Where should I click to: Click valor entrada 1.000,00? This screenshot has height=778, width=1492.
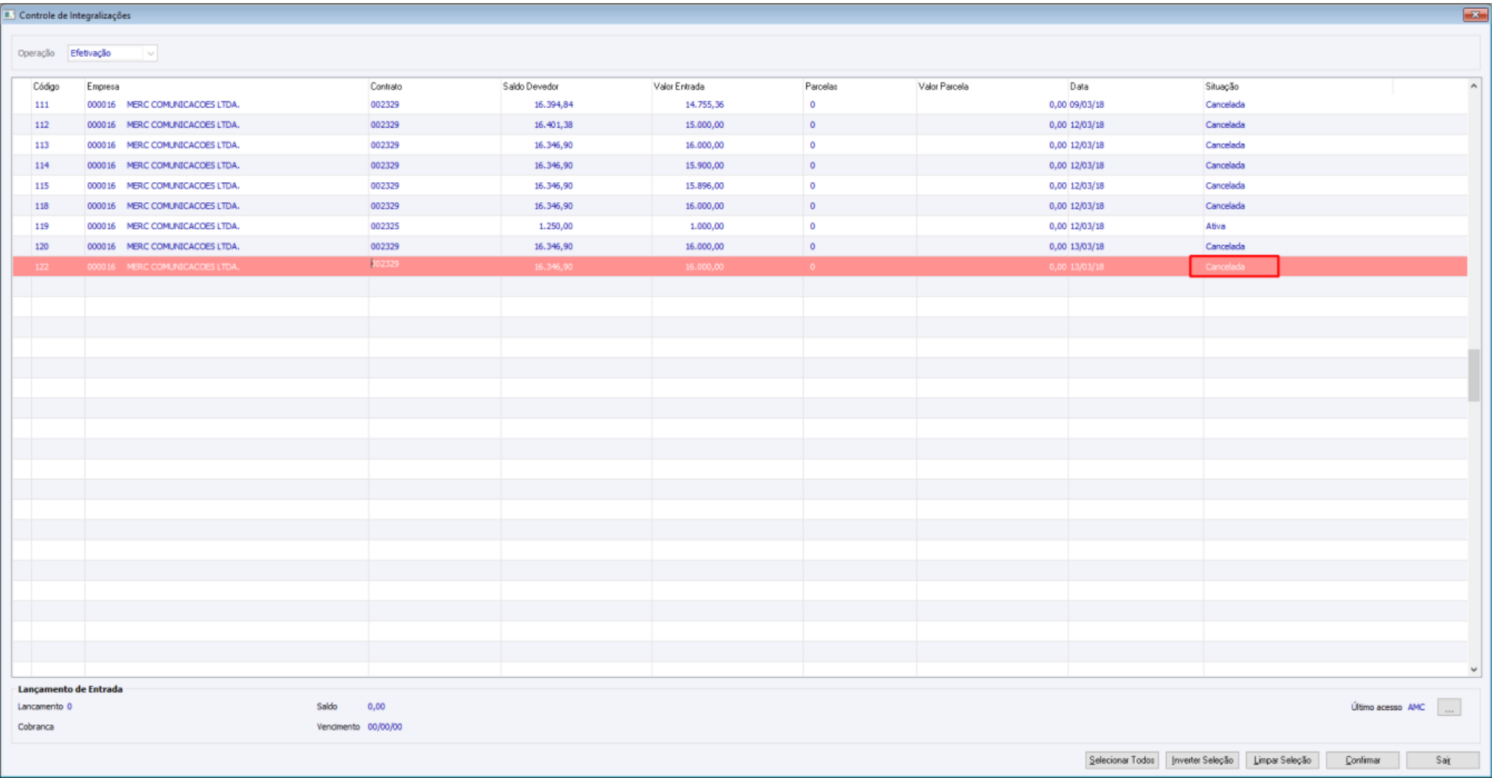coord(707,226)
